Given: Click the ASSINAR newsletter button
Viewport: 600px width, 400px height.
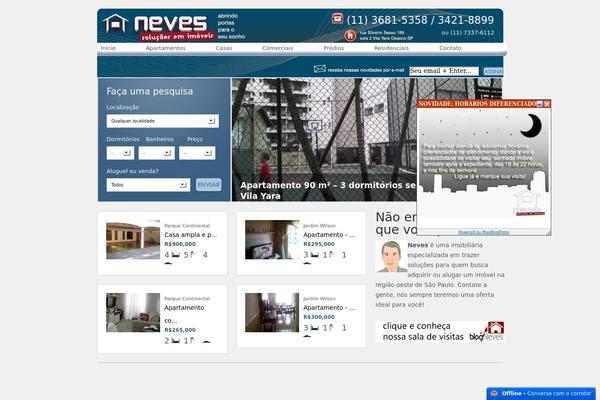Looking at the screenshot, I should (493, 71).
